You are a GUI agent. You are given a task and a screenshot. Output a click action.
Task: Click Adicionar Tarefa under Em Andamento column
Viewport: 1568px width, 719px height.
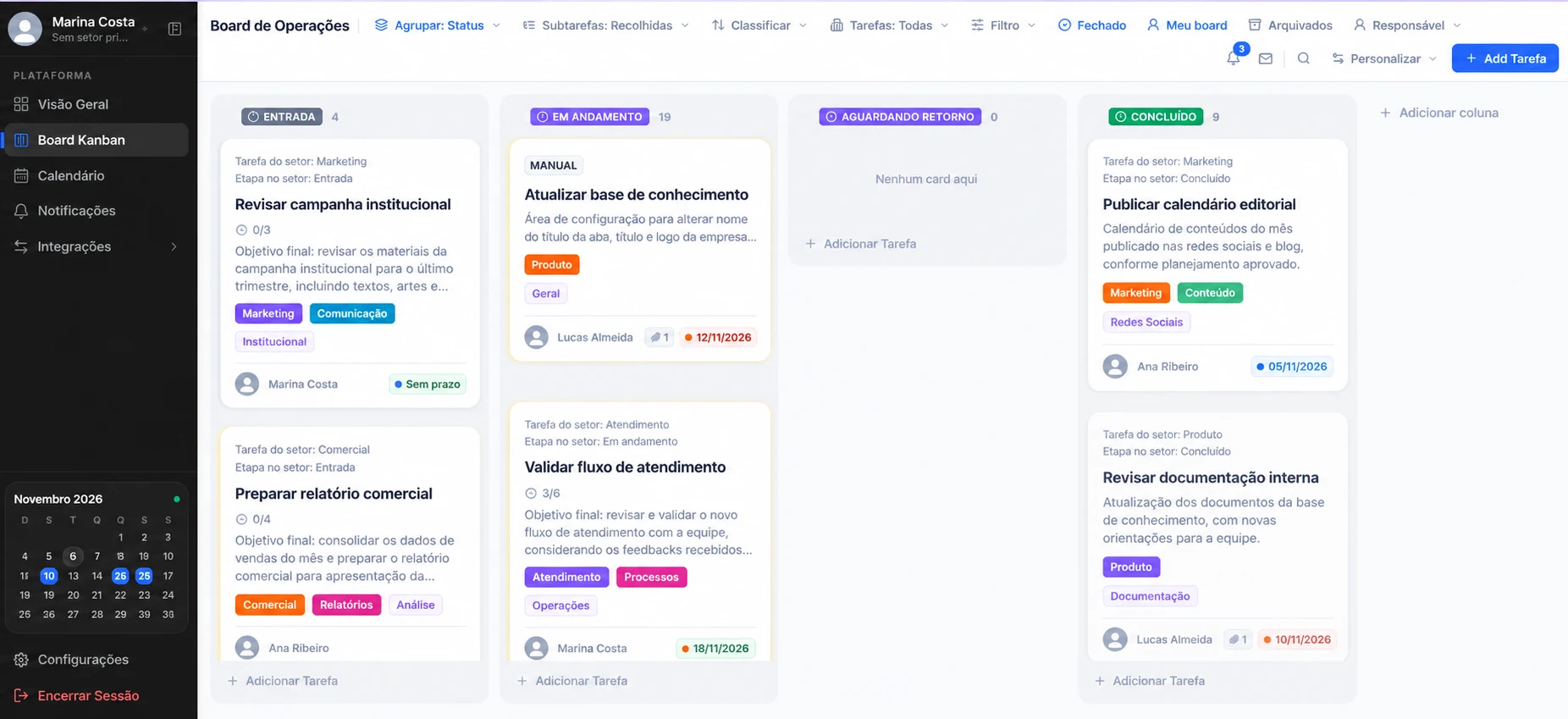tap(572, 681)
